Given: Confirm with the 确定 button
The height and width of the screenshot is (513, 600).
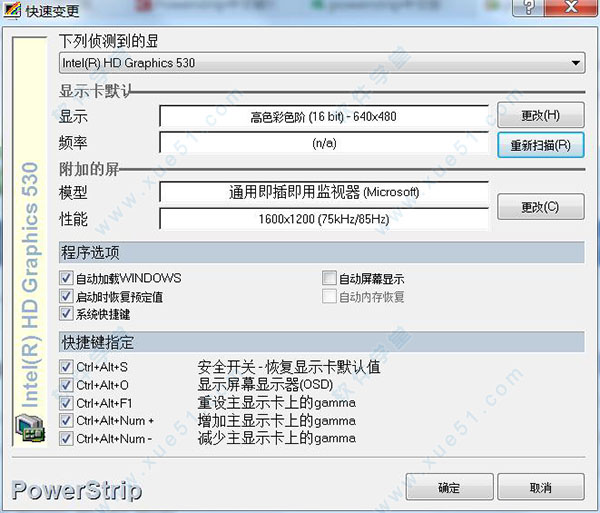Looking at the screenshot, I should [450, 487].
